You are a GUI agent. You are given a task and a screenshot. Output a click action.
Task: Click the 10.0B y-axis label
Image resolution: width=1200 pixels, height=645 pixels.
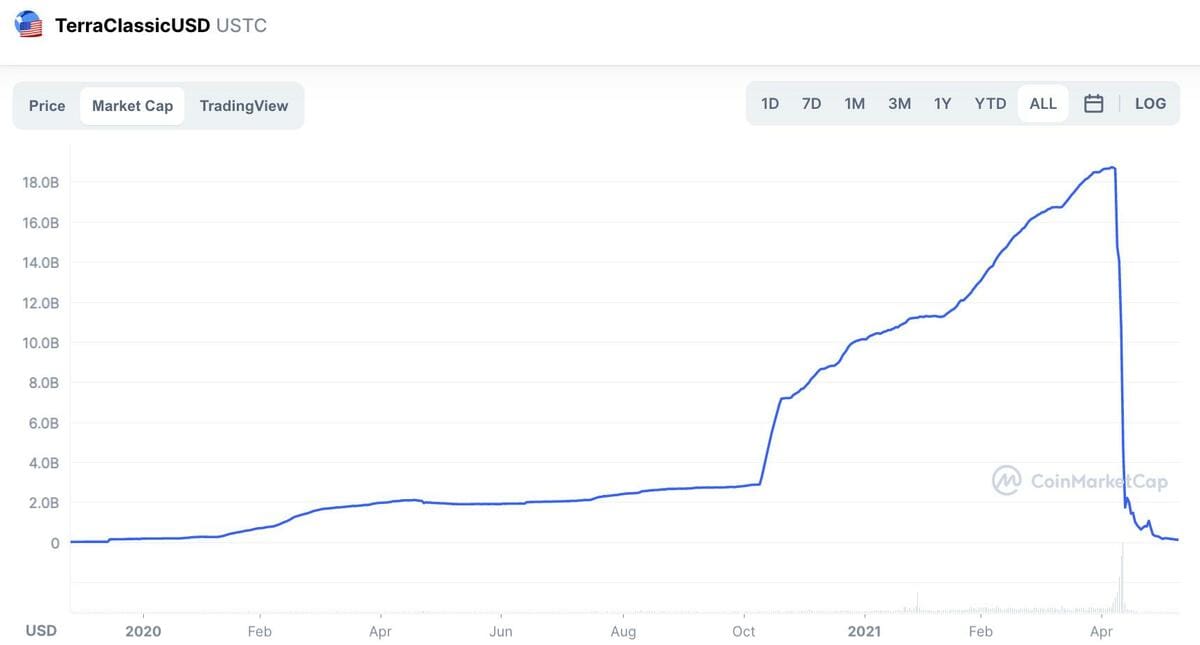click(40, 343)
